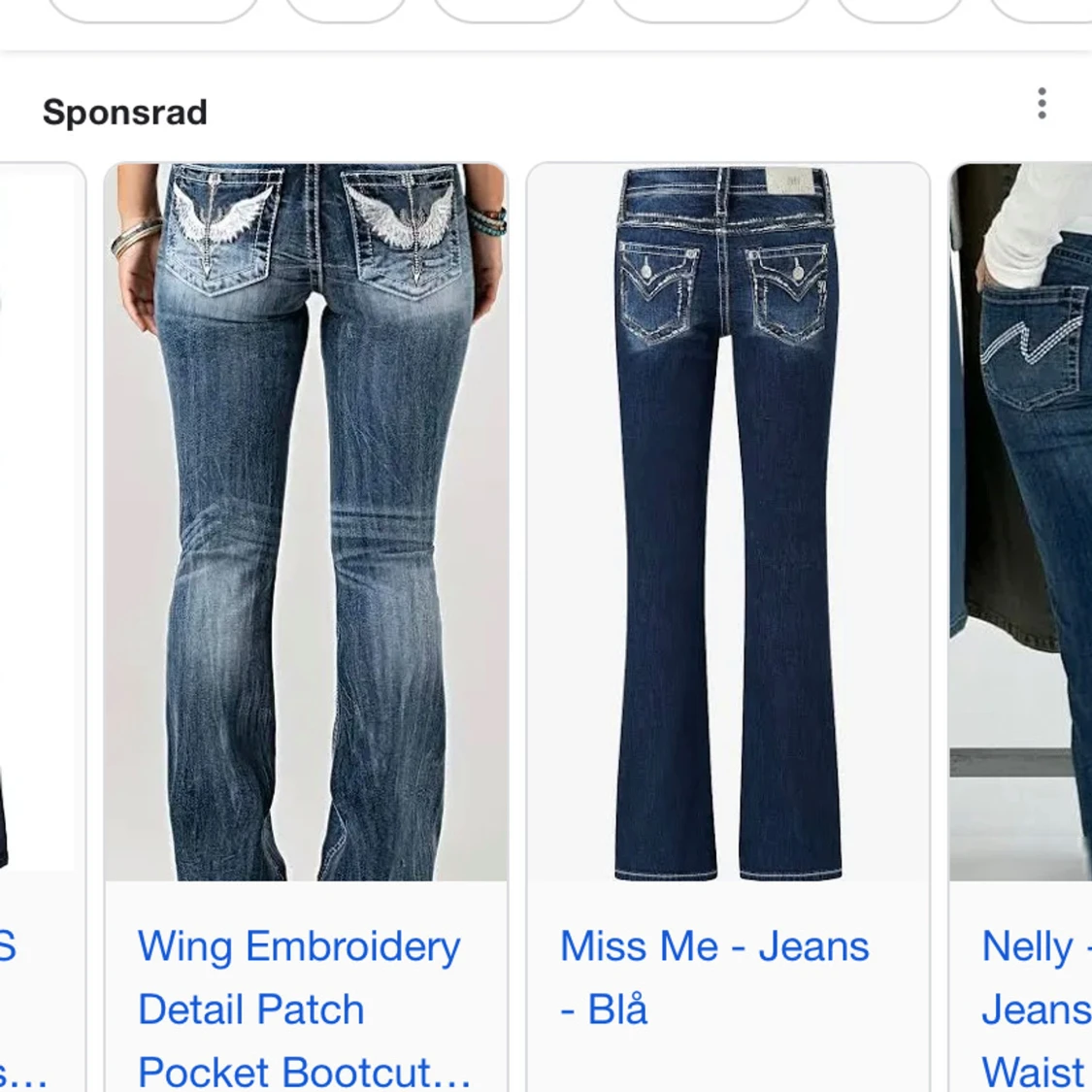The width and height of the screenshot is (1092, 1092).
Task: Select the fifth filter chip at top
Action: 899,10
